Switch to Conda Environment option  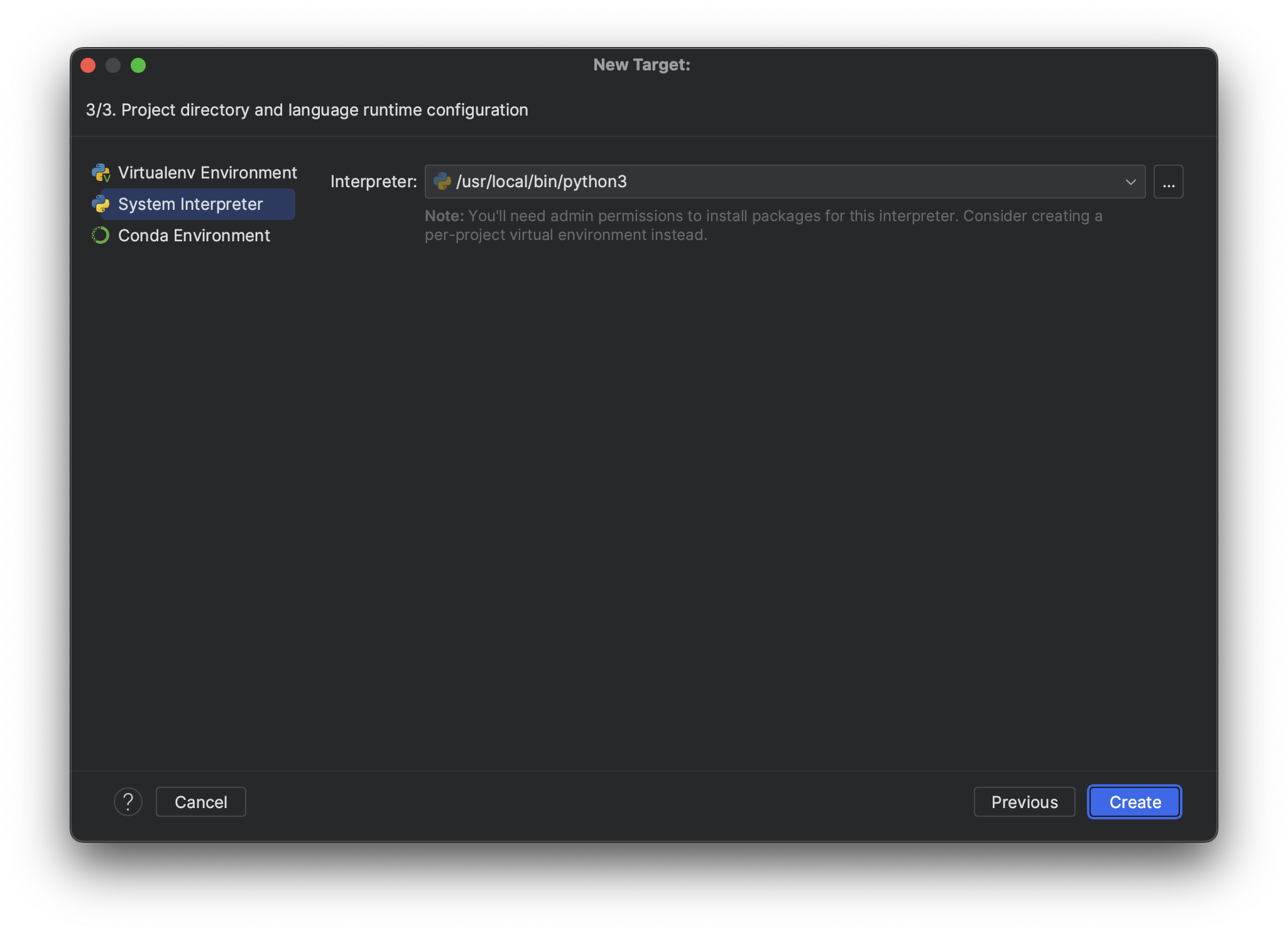point(194,235)
